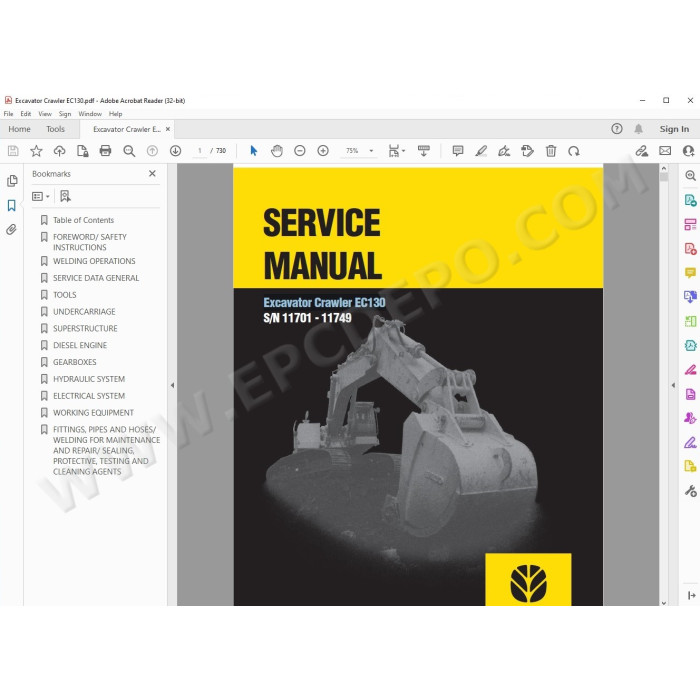Go to ELECTRICAL SYSTEM bookmark
This screenshot has height=700, width=700.
point(89,396)
